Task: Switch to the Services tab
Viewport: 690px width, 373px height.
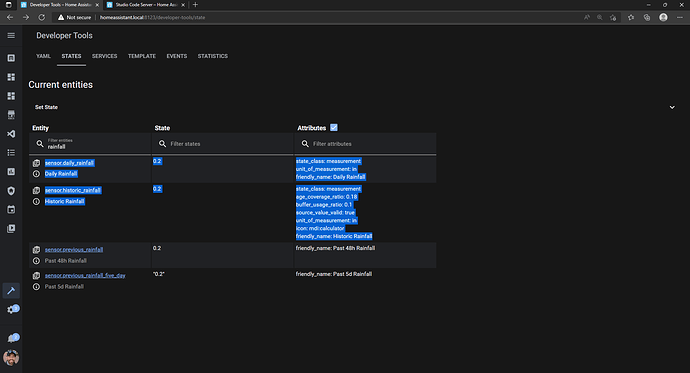Action: pos(104,56)
